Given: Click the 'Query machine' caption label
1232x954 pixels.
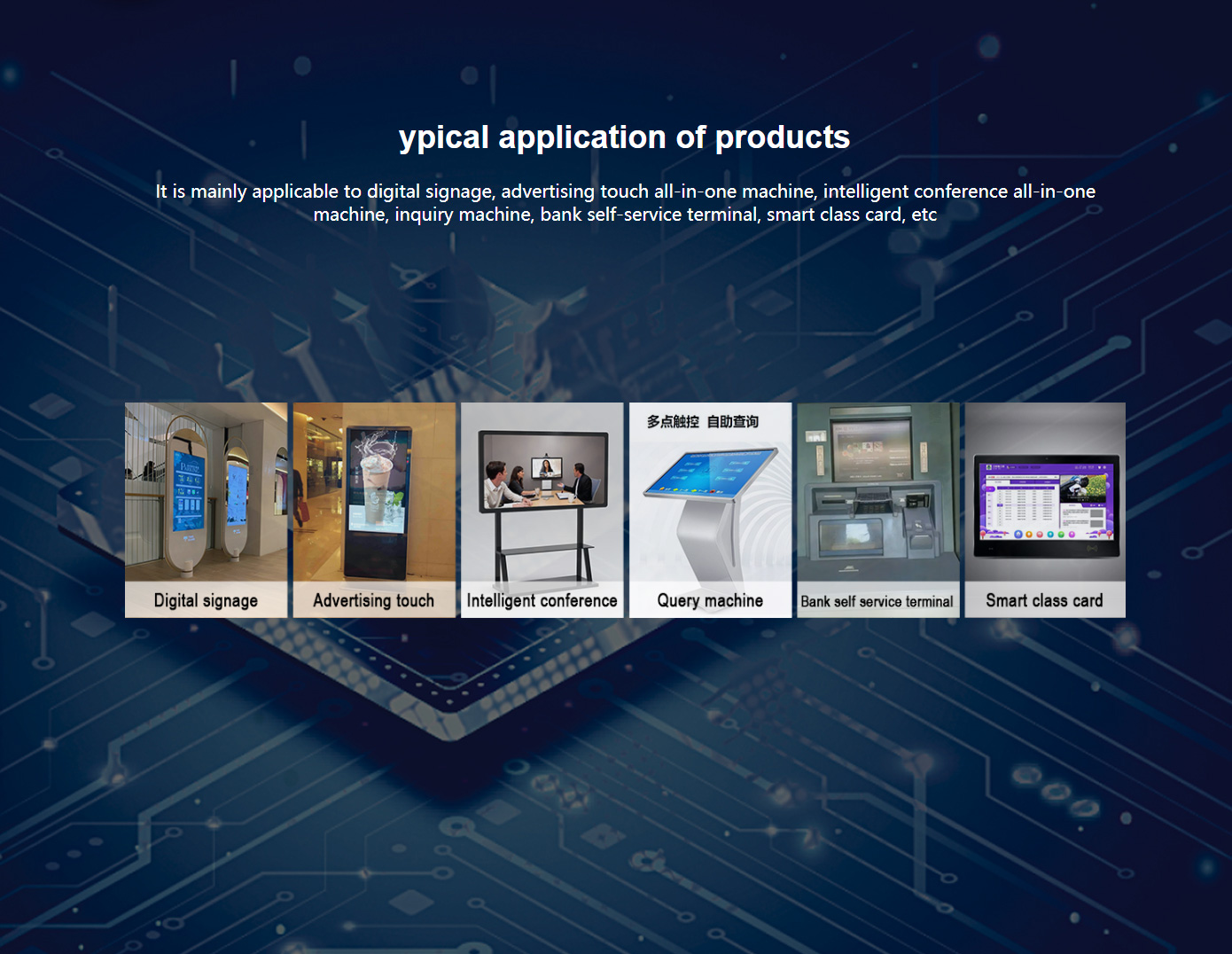Looking at the screenshot, I should (x=710, y=600).
